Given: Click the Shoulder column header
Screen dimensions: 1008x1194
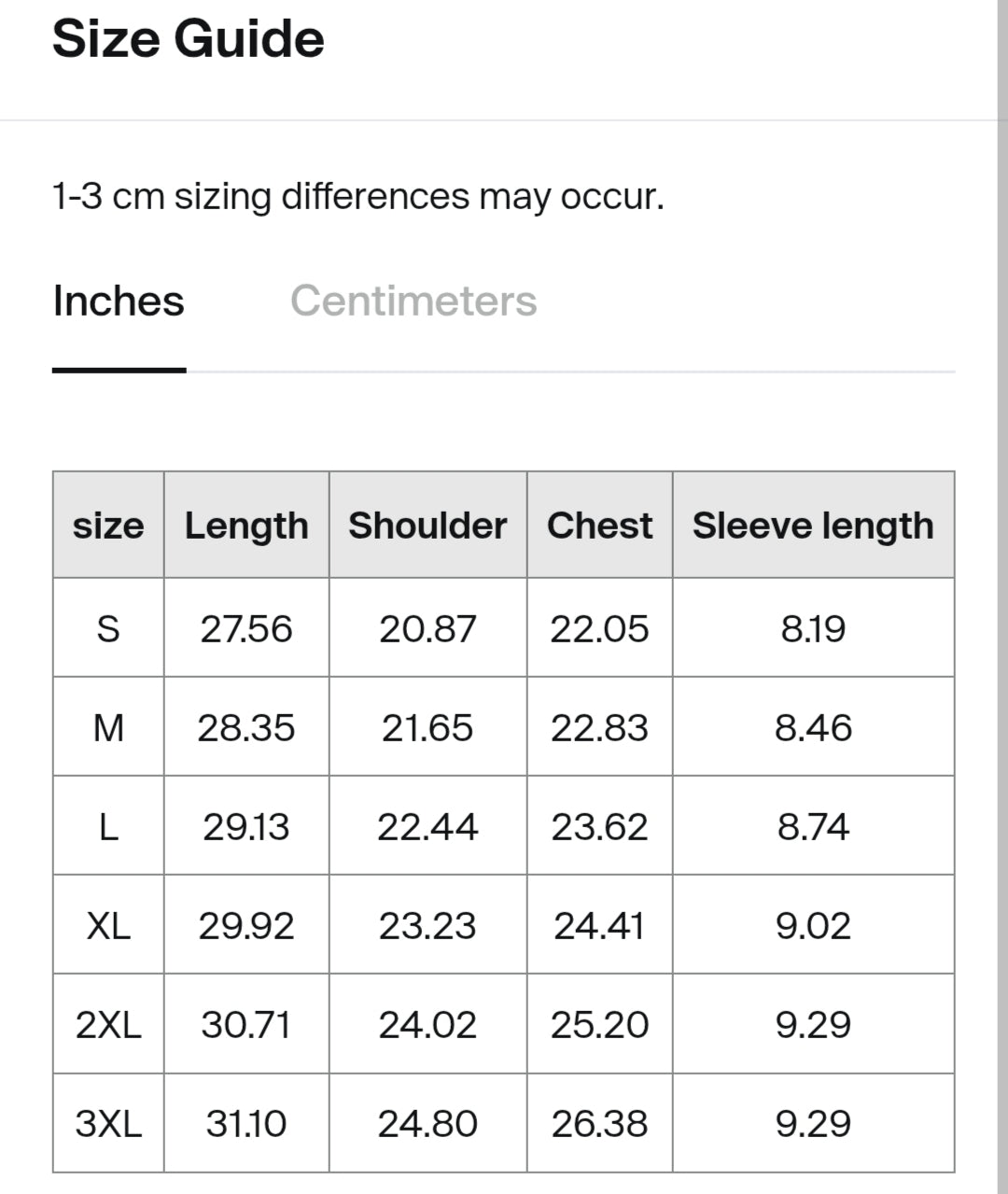Looking at the screenshot, I should click(427, 525).
